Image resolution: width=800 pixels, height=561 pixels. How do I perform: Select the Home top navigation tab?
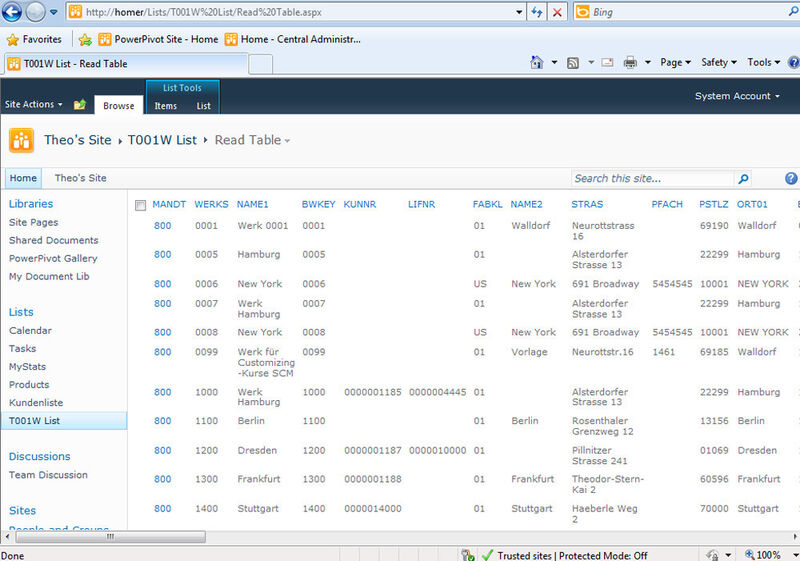pos(23,178)
